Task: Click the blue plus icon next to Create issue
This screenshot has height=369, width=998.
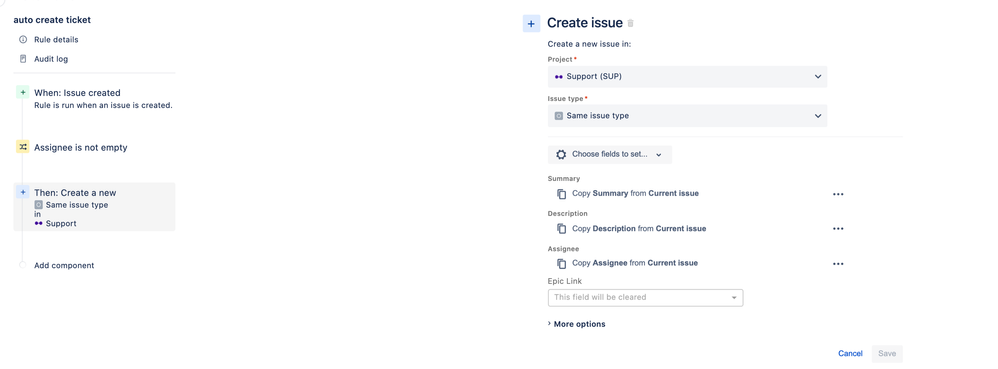Action: pyautogui.click(x=531, y=24)
